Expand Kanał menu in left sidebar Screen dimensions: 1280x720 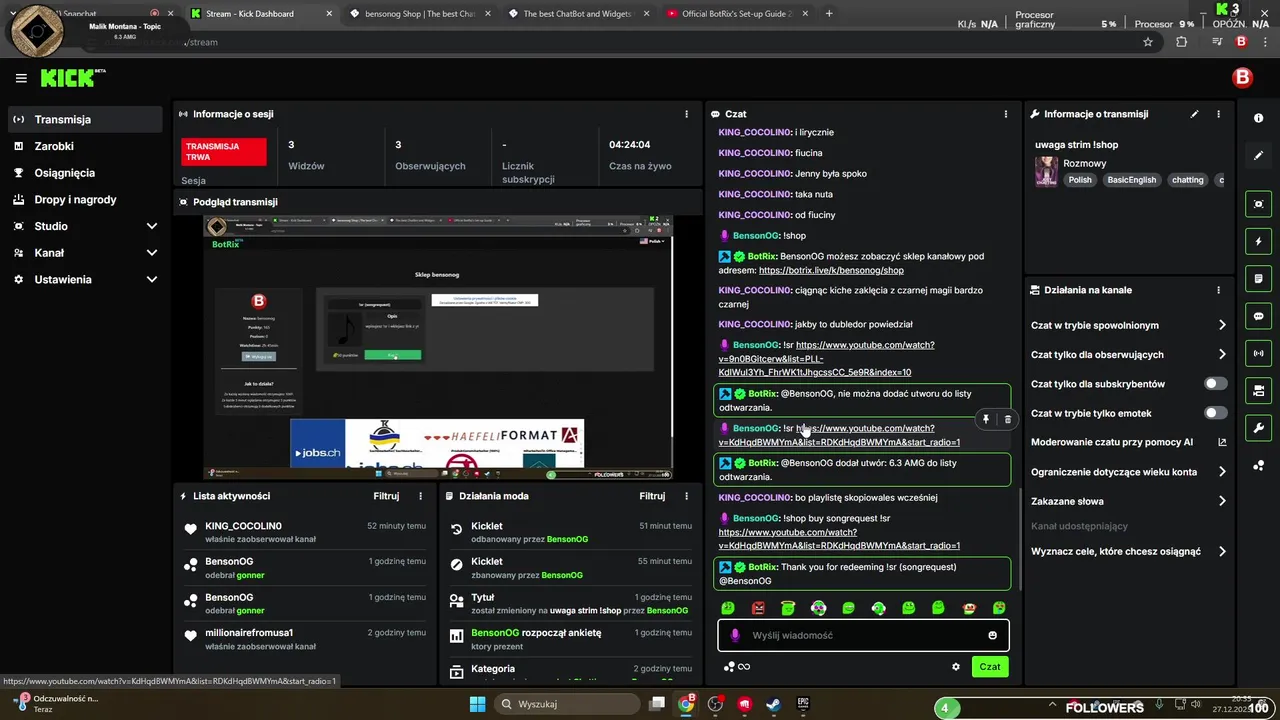click(85, 253)
